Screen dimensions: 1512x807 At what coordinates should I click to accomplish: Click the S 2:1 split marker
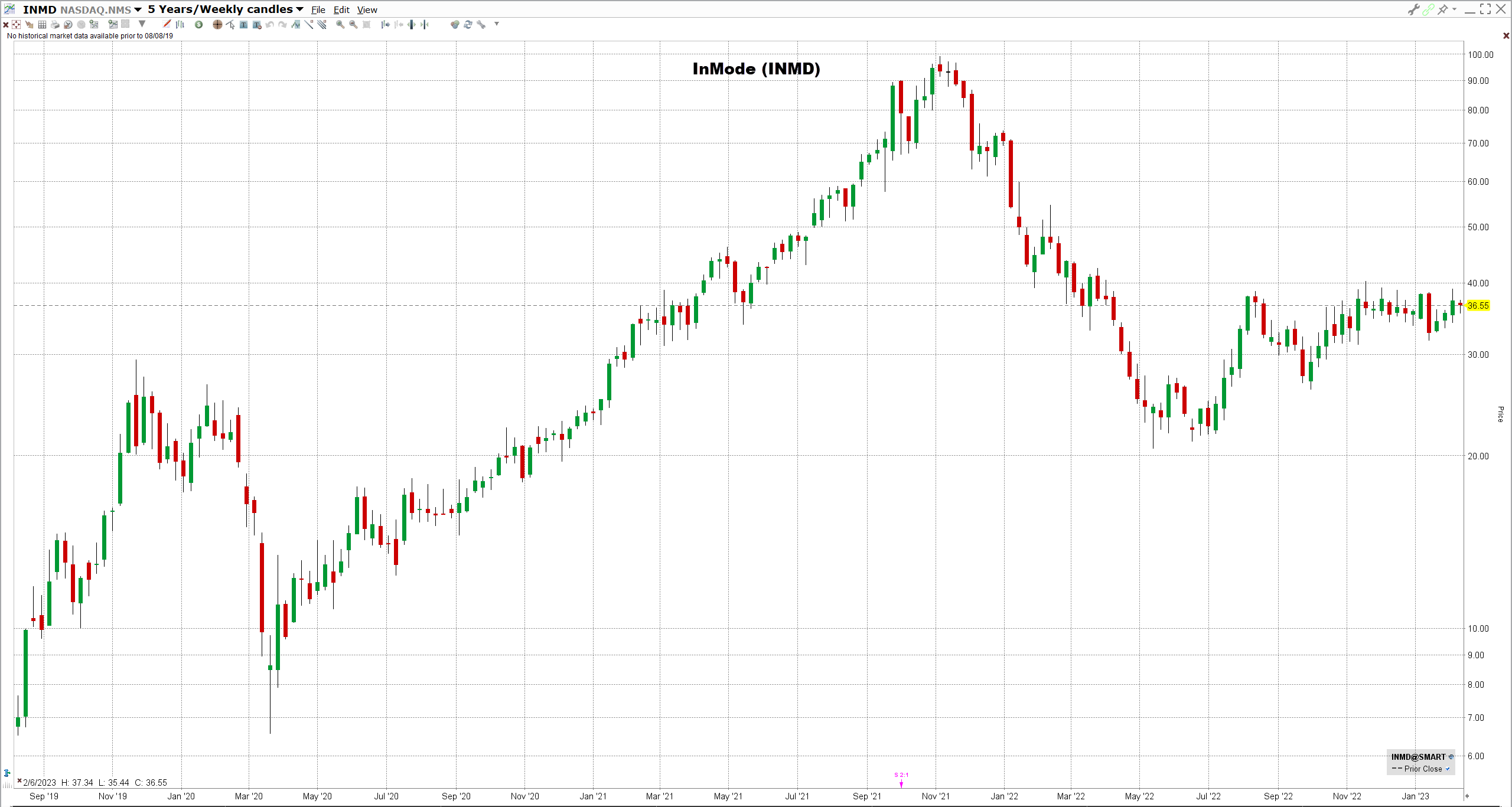(x=901, y=779)
